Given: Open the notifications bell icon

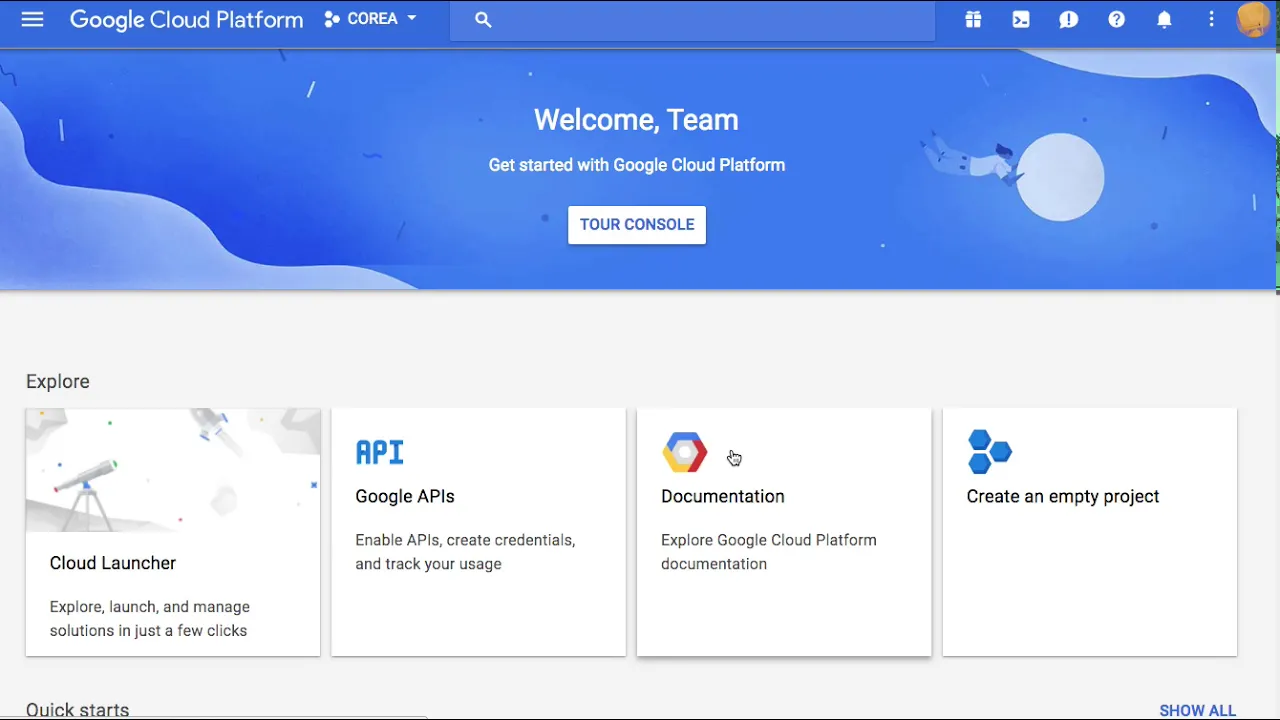Looking at the screenshot, I should click(1165, 19).
